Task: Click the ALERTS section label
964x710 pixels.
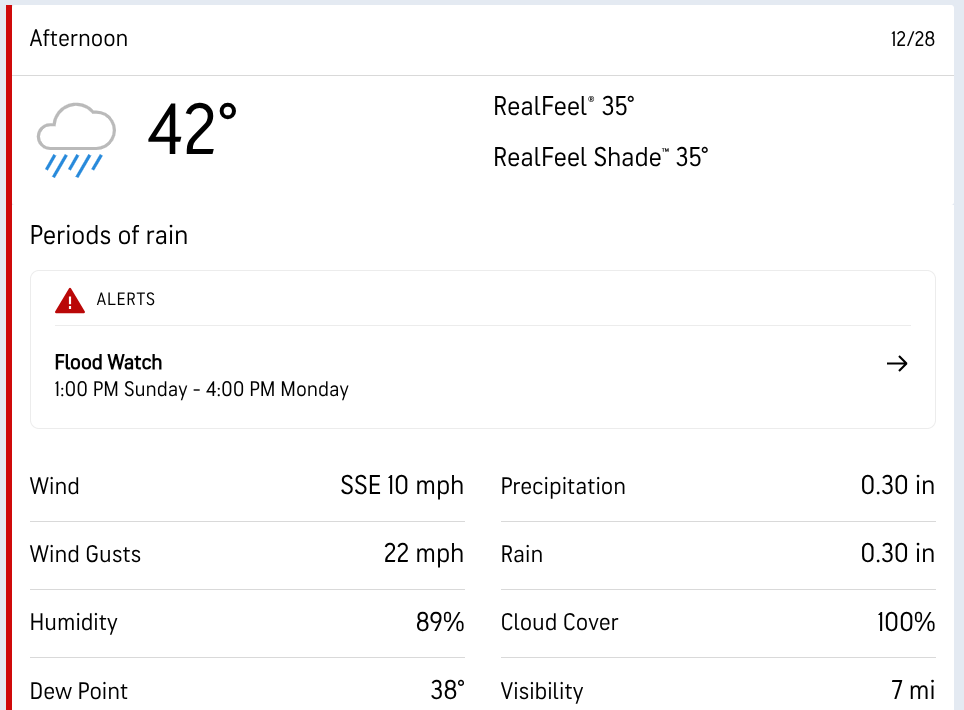Action: (x=125, y=299)
